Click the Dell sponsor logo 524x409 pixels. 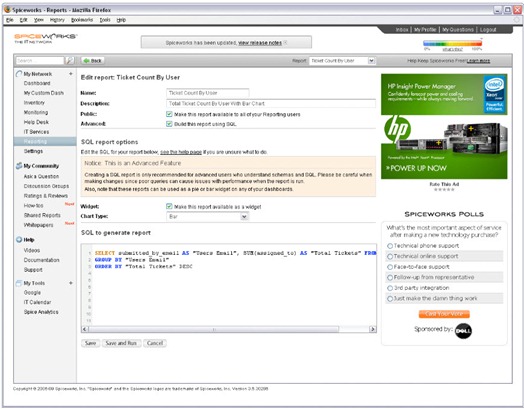[463, 331]
